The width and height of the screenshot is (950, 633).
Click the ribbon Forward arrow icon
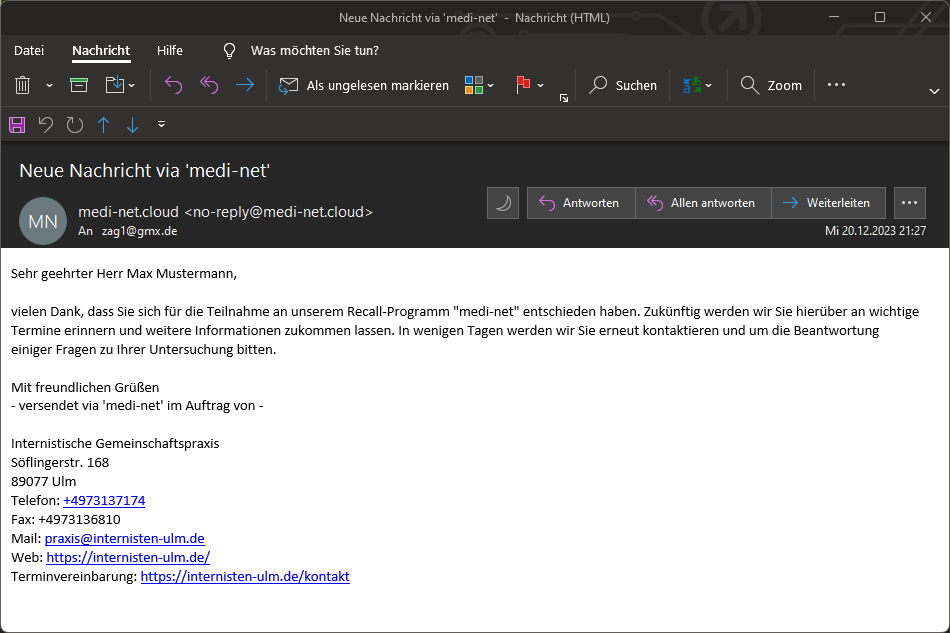pyautogui.click(x=245, y=85)
